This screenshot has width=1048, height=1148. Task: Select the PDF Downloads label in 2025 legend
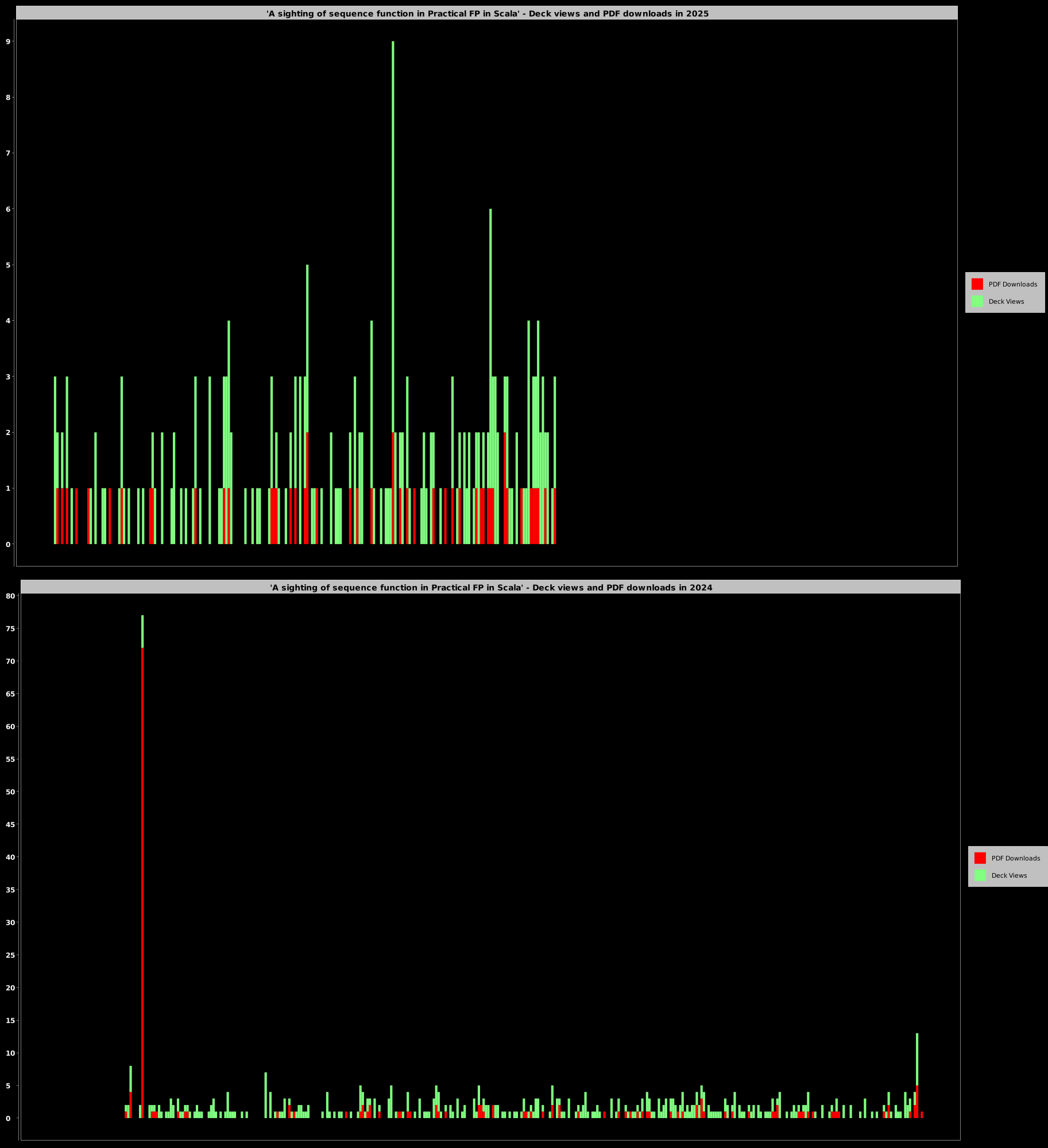tap(1012, 284)
